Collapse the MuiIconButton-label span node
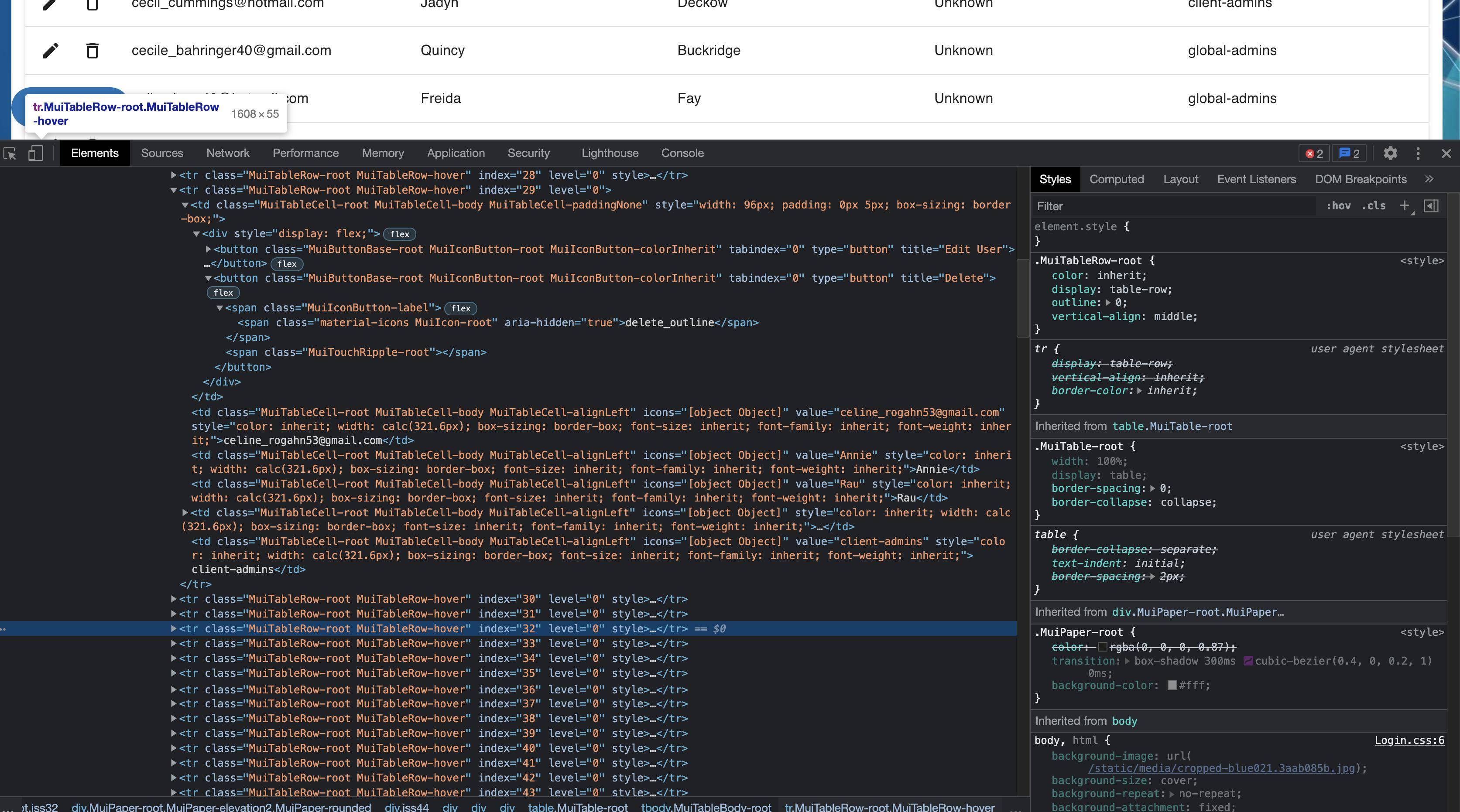Image resolution: width=1460 pixels, height=812 pixels. (x=219, y=308)
